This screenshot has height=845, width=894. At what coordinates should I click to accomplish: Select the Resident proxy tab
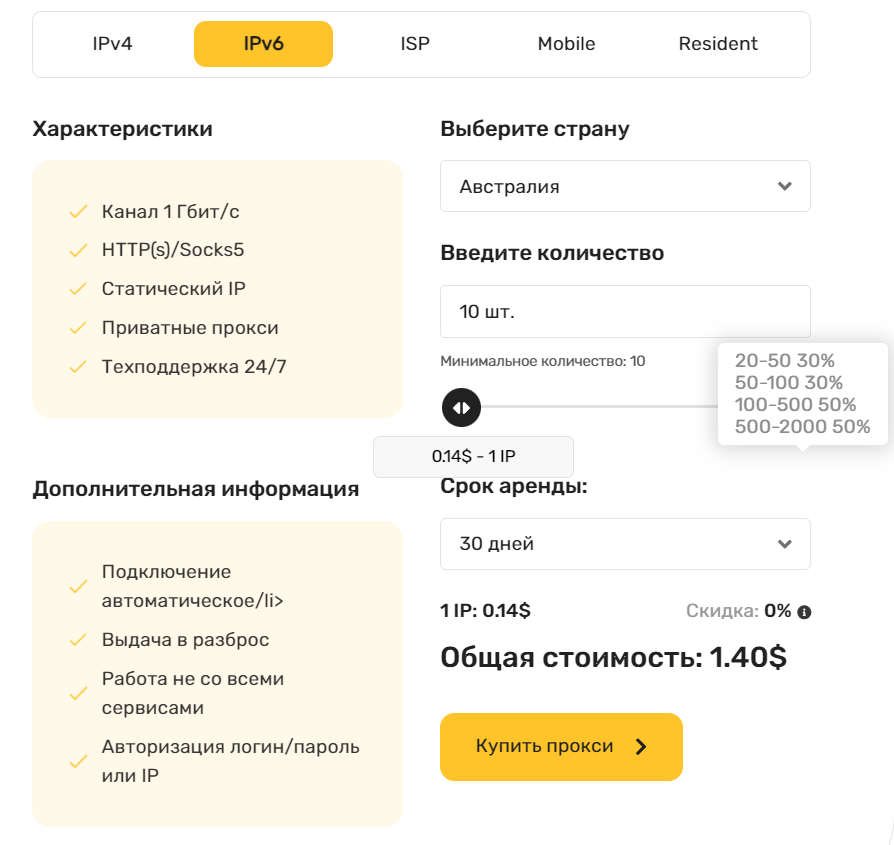(718, 44)
